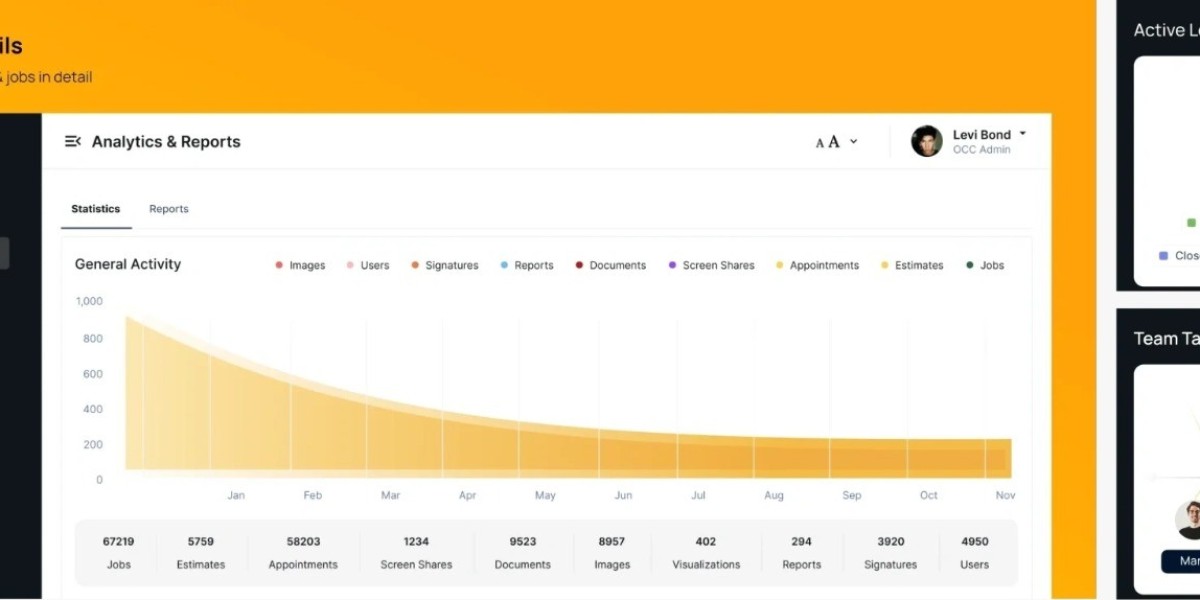Open the font size AA dropdown
Image resolution: width=1200 pixels, height=600 pixels.
pos(837,142)
